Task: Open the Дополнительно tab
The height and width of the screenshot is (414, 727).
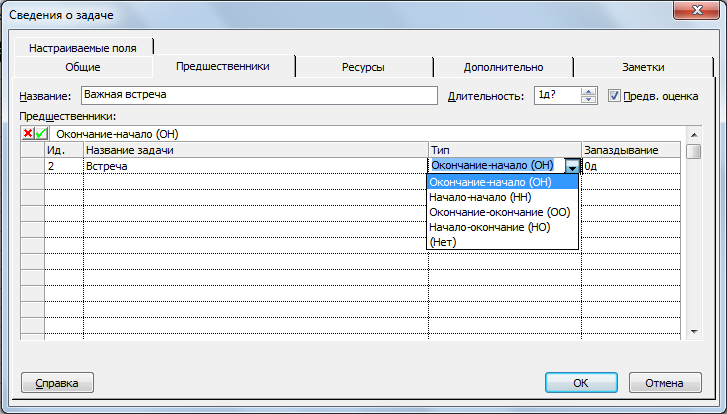Action: [503, 67]
